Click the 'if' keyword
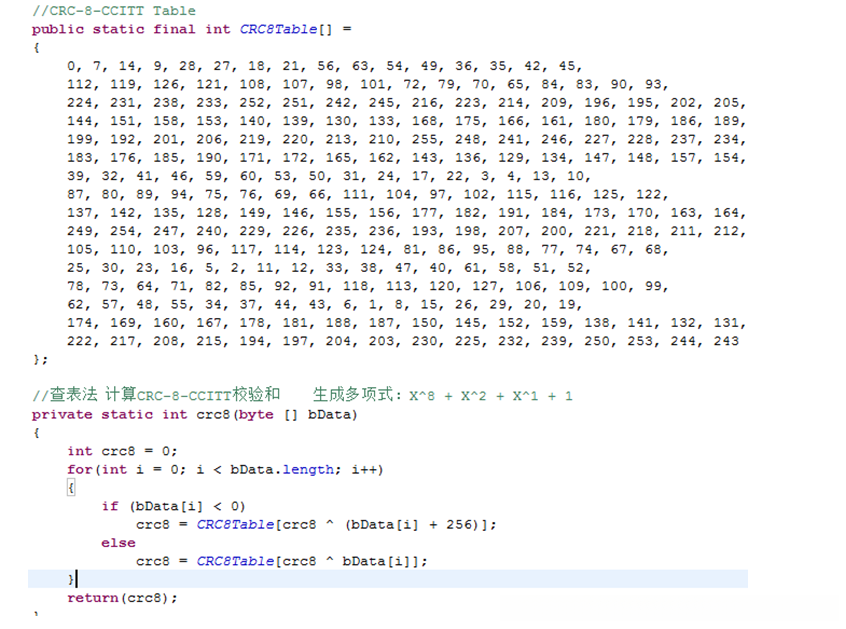The height and width of the screenshot is (629, 846). point(110,506)
